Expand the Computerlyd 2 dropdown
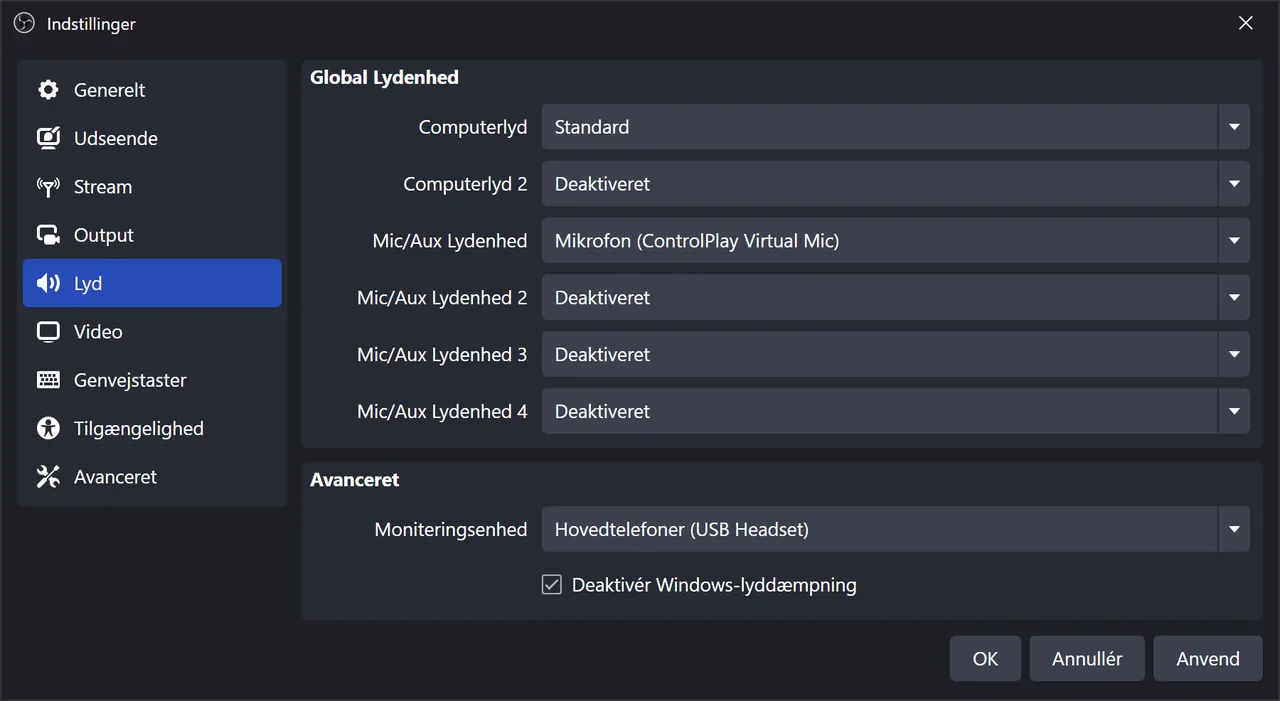This screenshot has height=701, width=1280. [896, 184]
